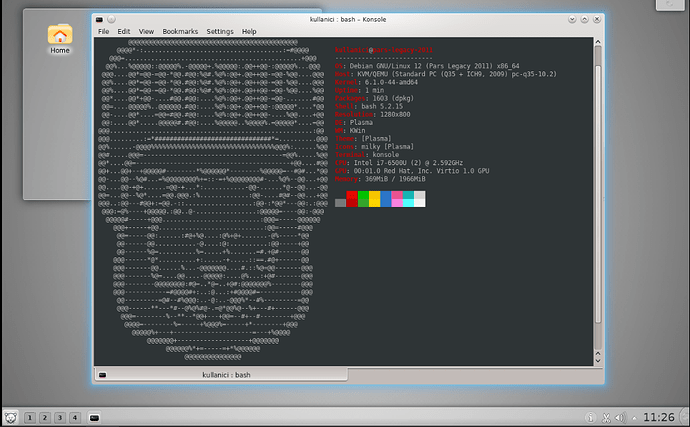Viewport: 690px width, 427px height.
Task: Open the File menu in Konsole
Action: pyautogui.click(x=104, y=32)
